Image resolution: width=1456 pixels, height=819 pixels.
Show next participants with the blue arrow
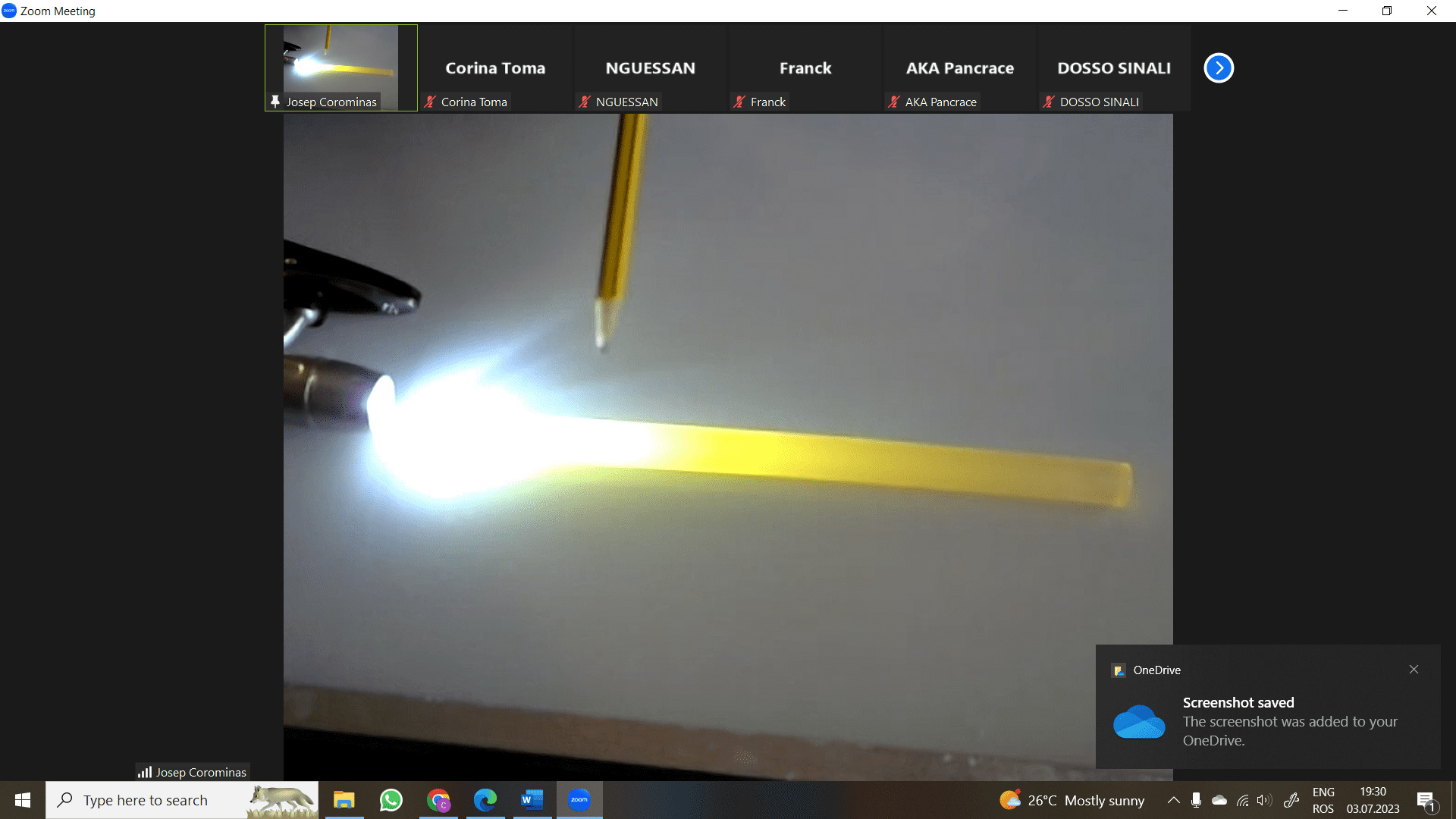1219,68
